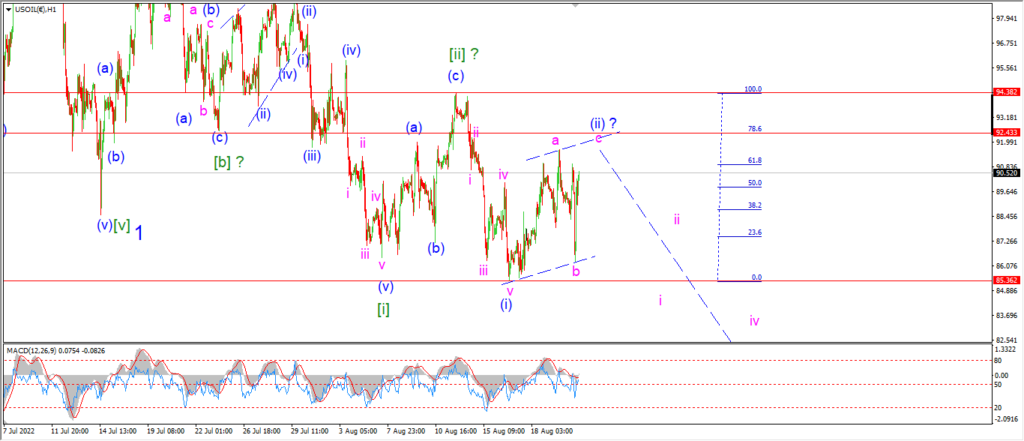Select the Fibonacci 61.8 level label
This screenshot has width=1024, height=441.
click(756, 160)
